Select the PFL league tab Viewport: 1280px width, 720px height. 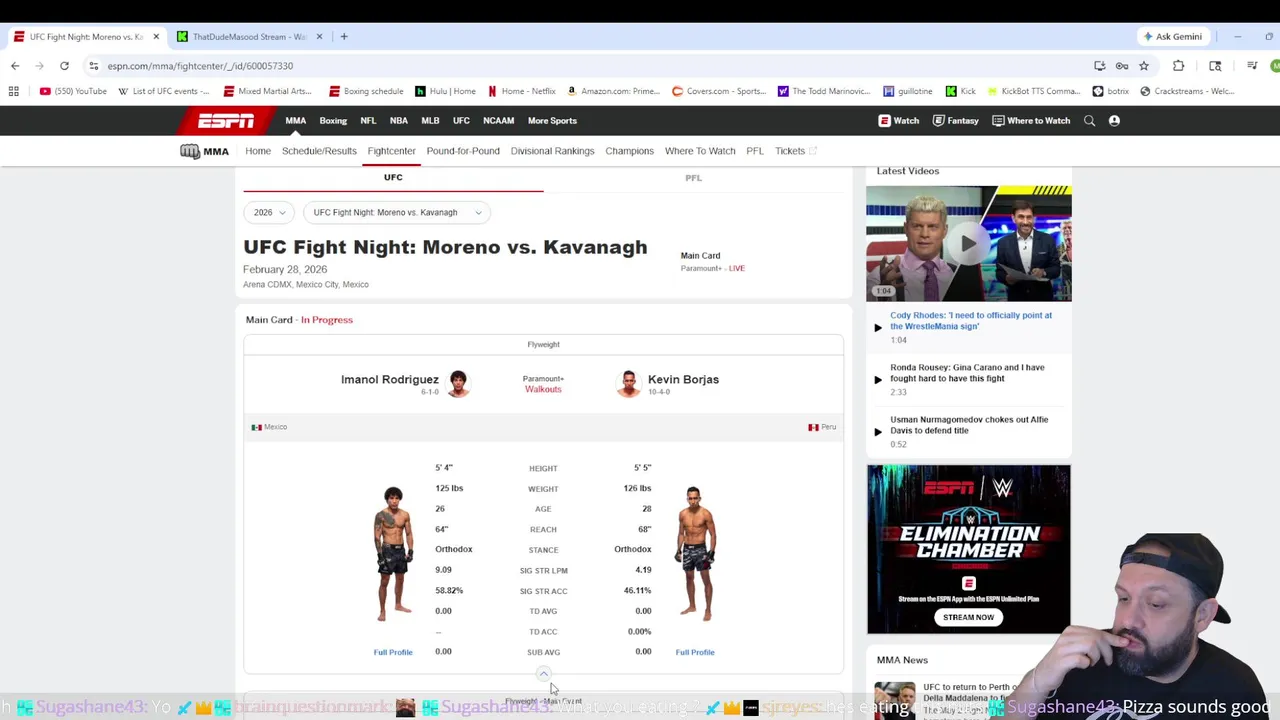point(693,178)
